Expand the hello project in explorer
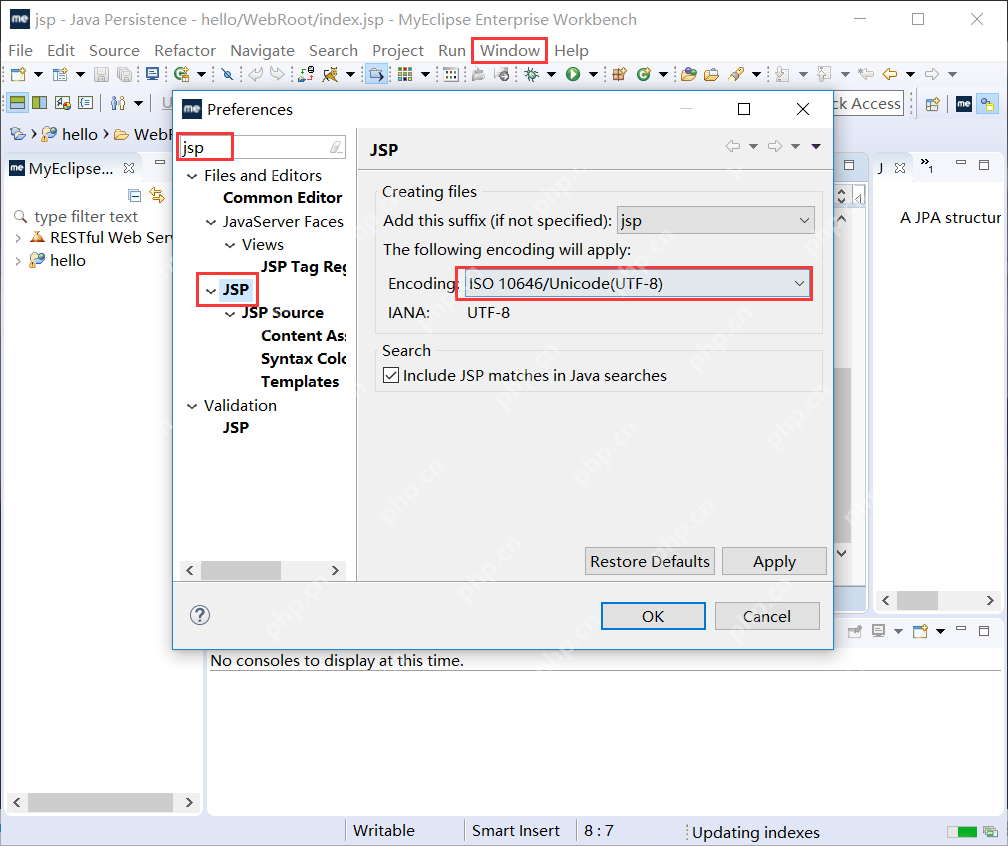 tap(18, 261)
